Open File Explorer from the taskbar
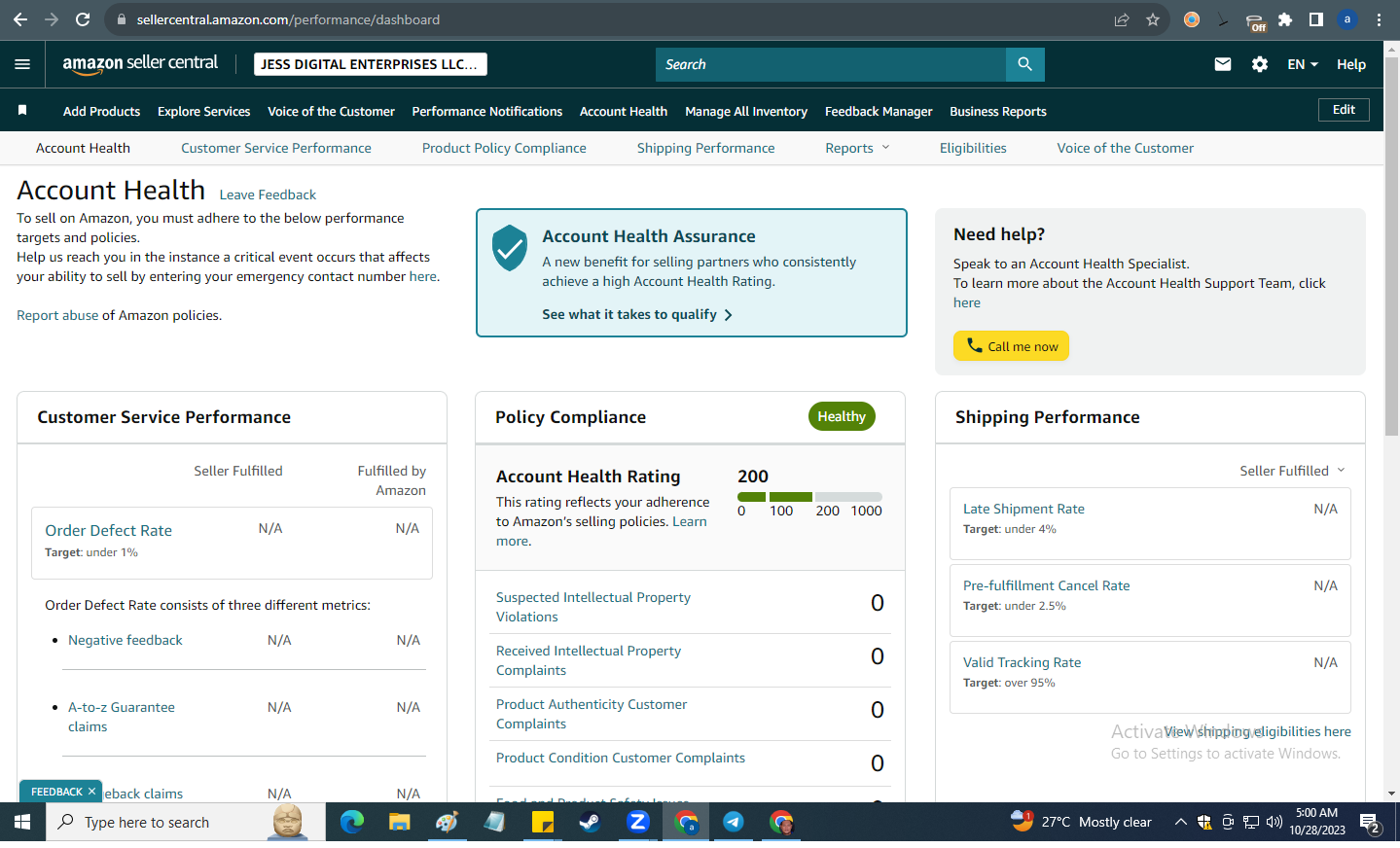Screen dimensions: 1400x848 click(x=399, y=822)
